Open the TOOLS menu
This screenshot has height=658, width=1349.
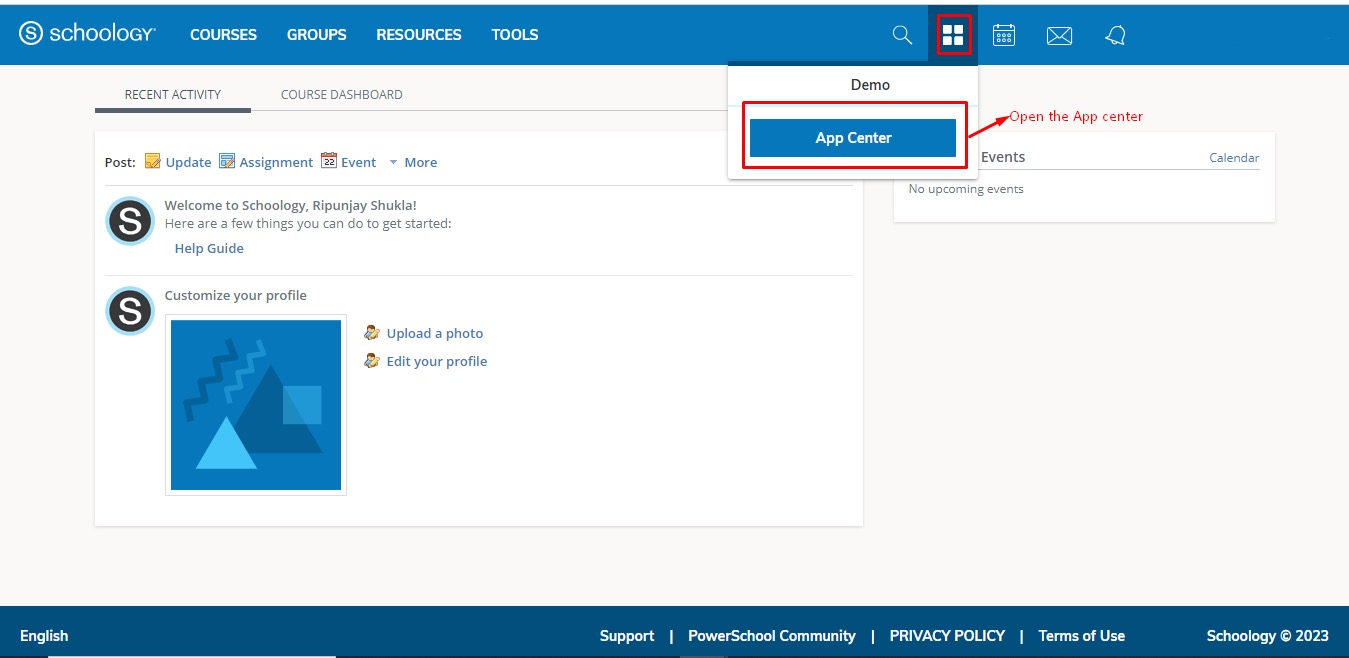(515, 34)
